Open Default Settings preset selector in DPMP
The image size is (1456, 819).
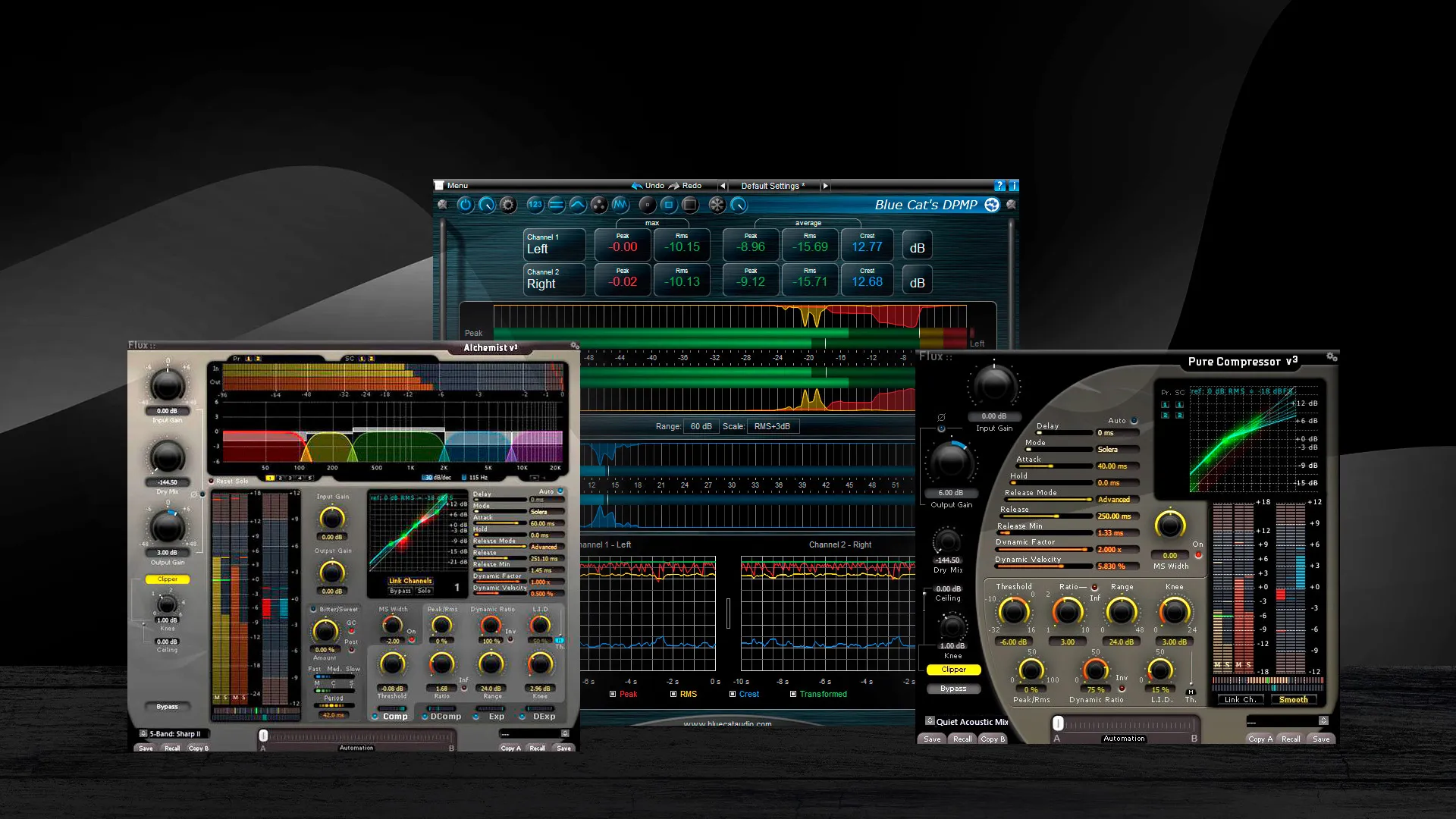[x=773, y=186]
